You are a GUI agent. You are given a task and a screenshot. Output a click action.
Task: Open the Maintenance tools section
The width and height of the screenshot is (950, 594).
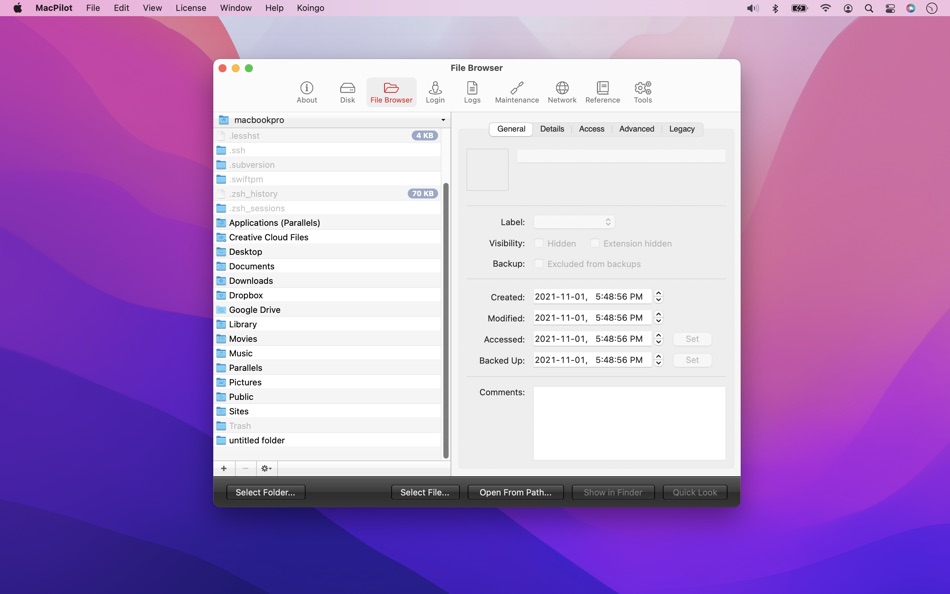coord(516,92)
